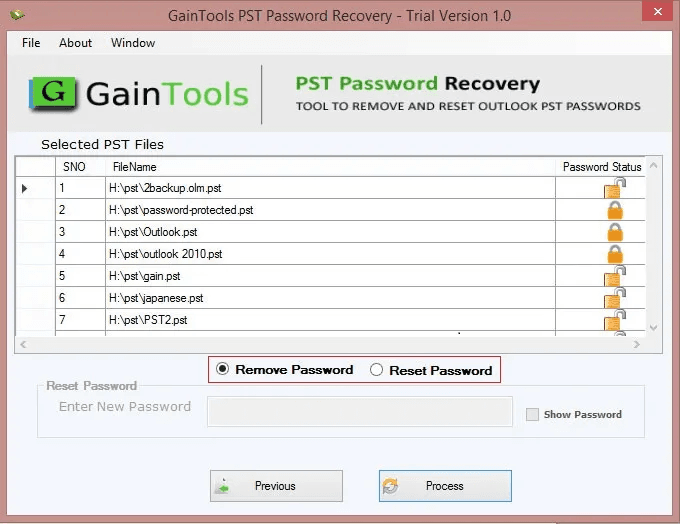Click the SNO cell with number 5
The height and width of the screenshot is (524, 680).
(x=80, y=276)
